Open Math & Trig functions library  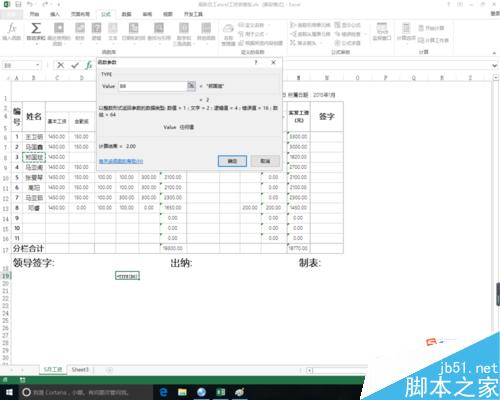point(184,33)
